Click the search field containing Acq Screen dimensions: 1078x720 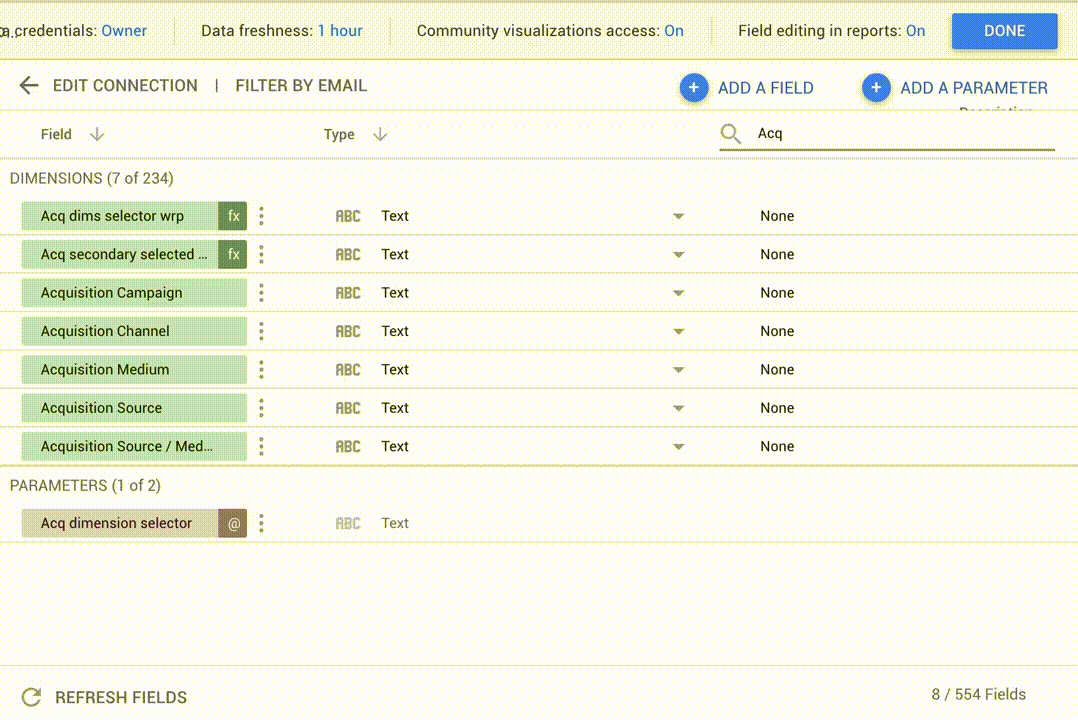(880, 133)
